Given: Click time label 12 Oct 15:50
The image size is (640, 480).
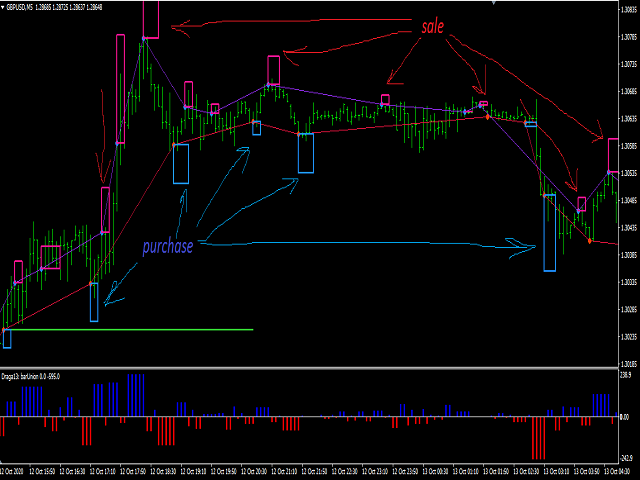Looking at the screenshot, I should (42, 471).
